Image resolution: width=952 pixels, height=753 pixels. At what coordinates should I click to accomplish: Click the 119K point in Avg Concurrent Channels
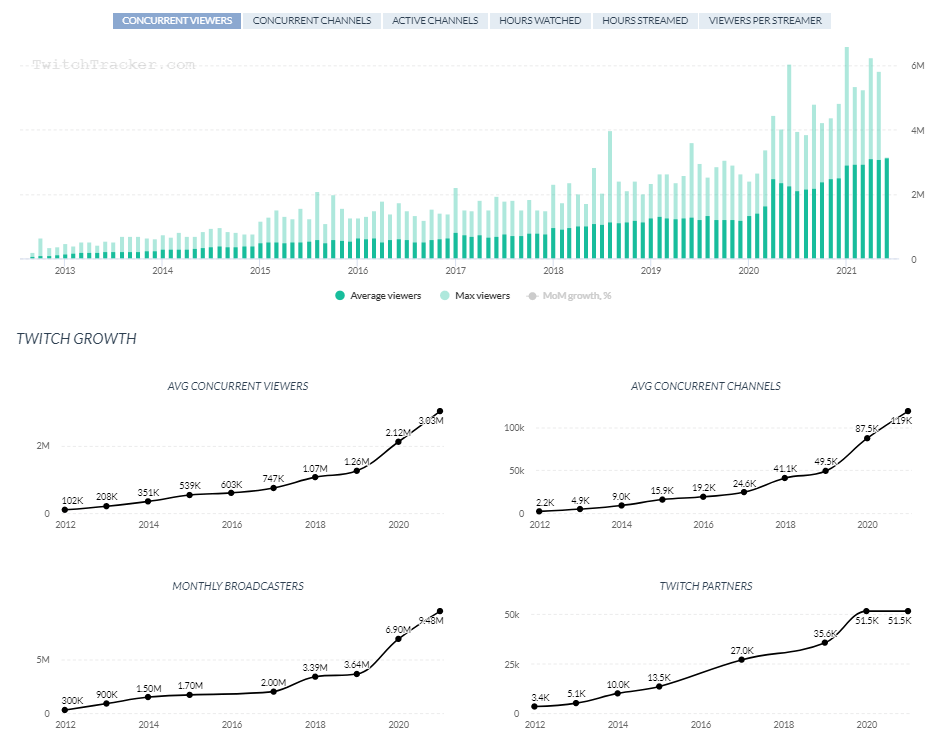point(908,411)
